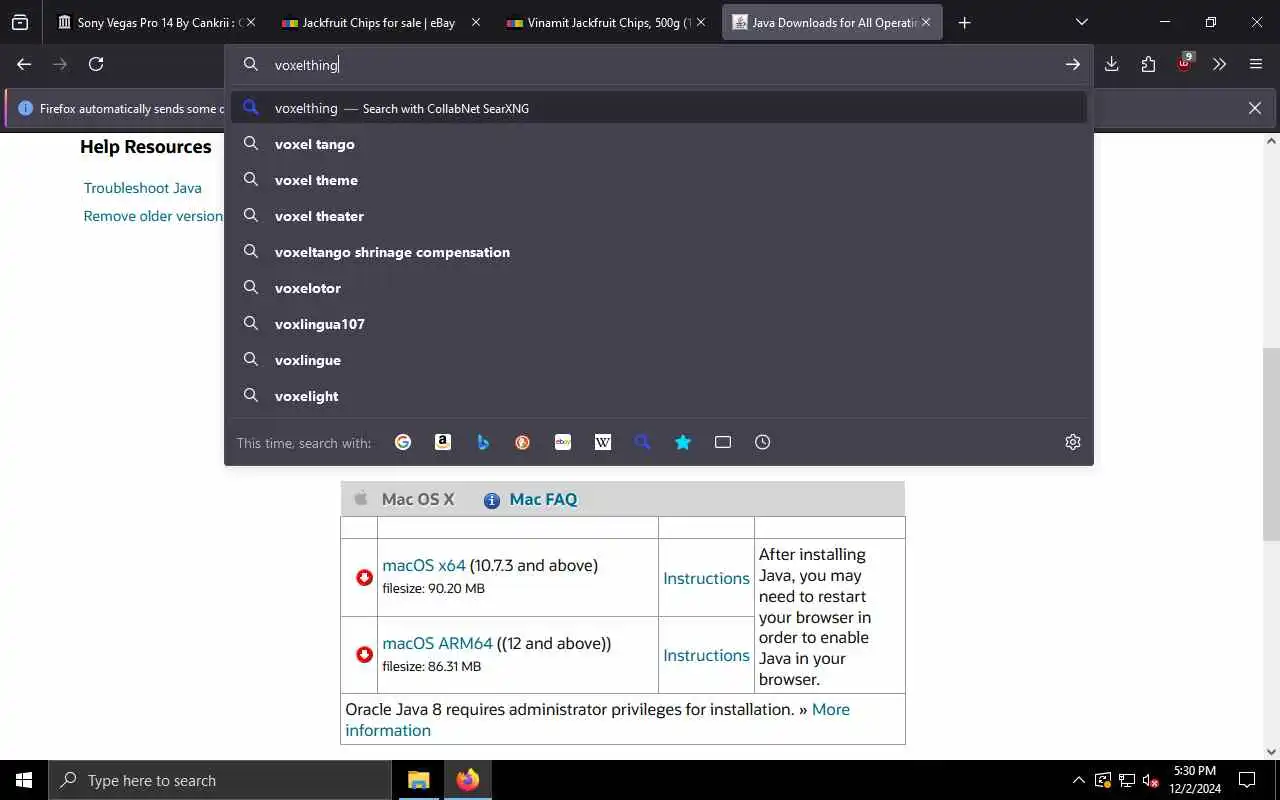
Task: Select the 'voxel theme' suggestion
Action: click(659, 180)
